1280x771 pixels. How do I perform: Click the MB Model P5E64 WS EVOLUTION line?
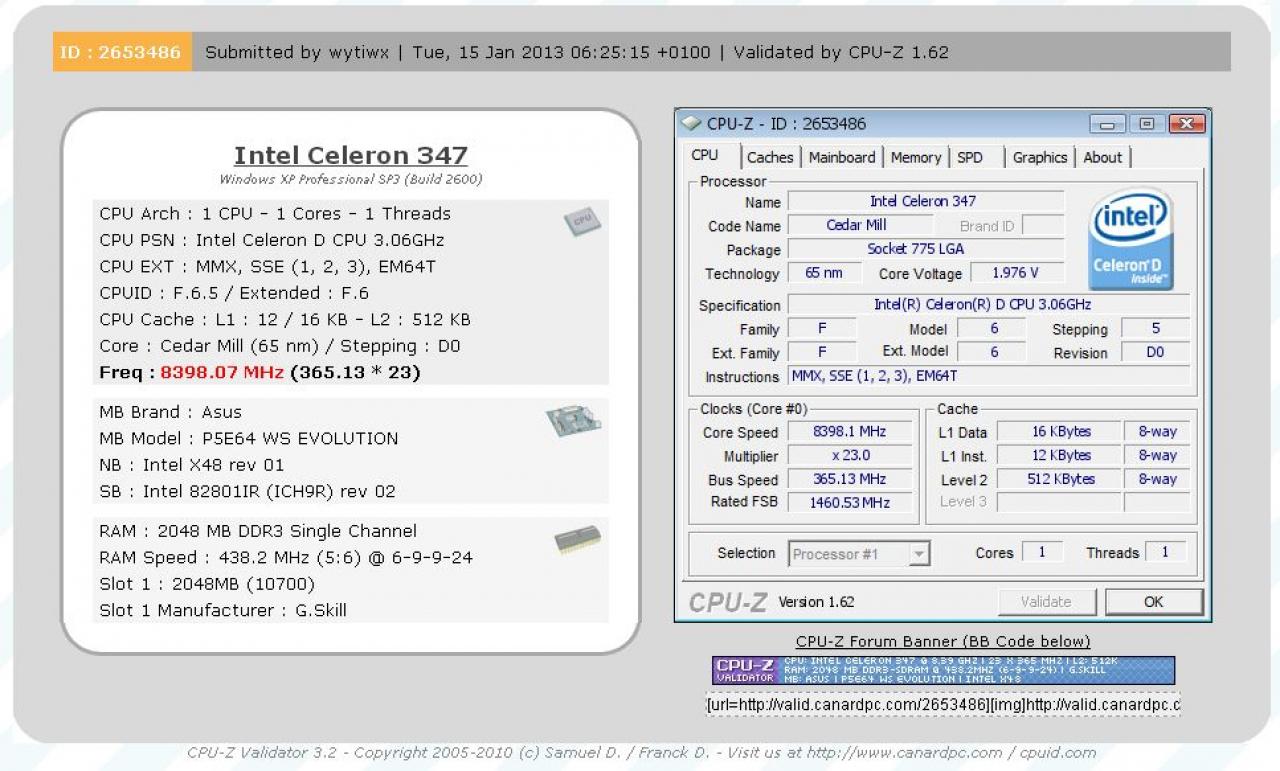[x=249, y=439]
